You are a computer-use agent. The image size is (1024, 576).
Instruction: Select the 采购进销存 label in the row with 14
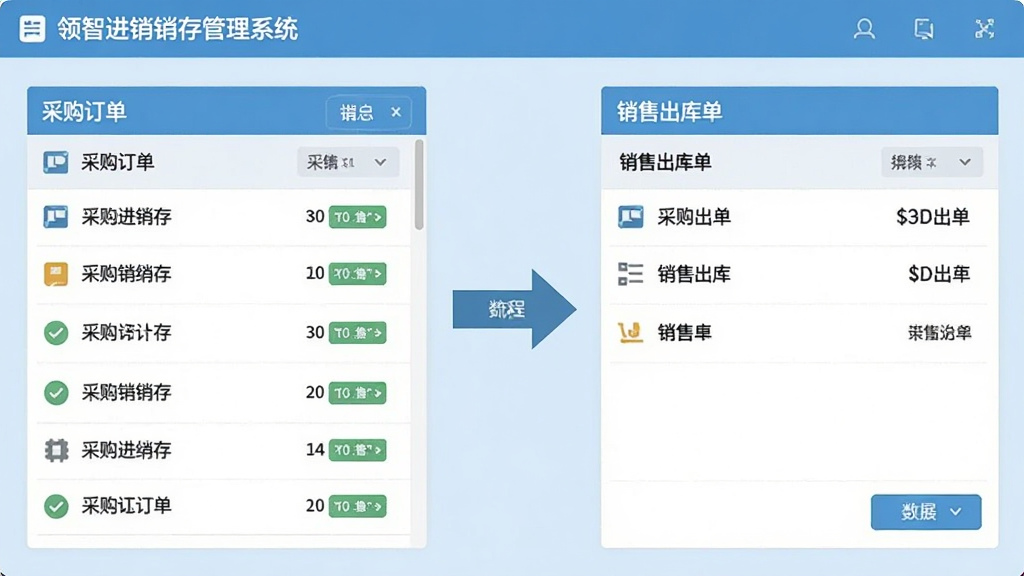click(126, 450)
